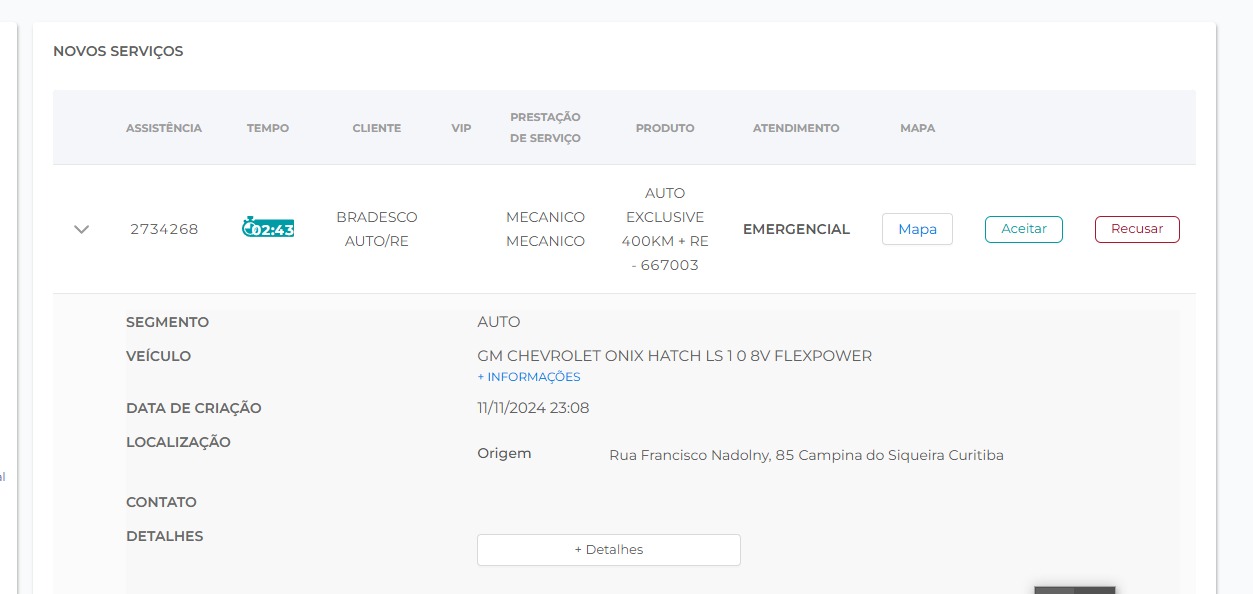Click the AUTO segment value
1253x594 pixels.
(499, 322)
